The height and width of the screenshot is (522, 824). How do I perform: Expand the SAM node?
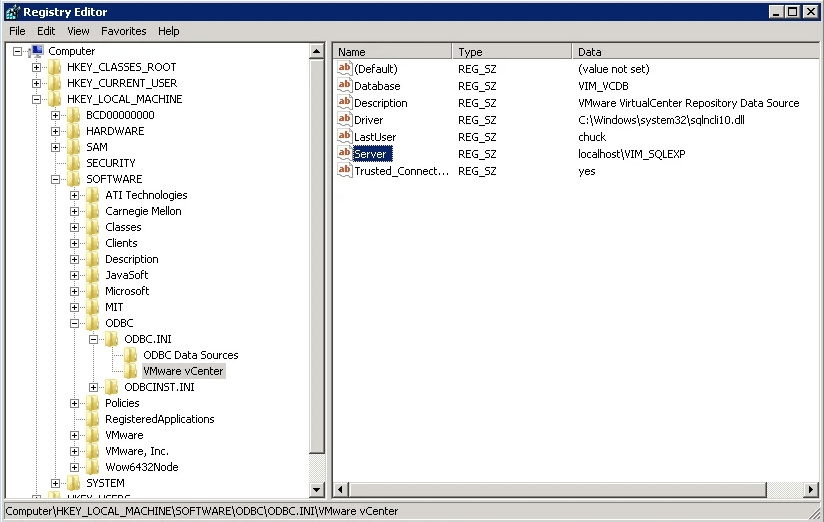(x=55, y=147)
